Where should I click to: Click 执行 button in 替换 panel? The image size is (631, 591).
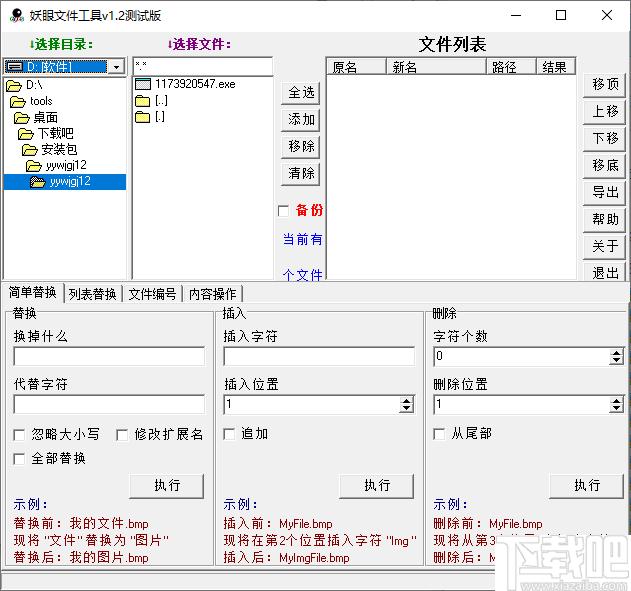tap(167, 486)
